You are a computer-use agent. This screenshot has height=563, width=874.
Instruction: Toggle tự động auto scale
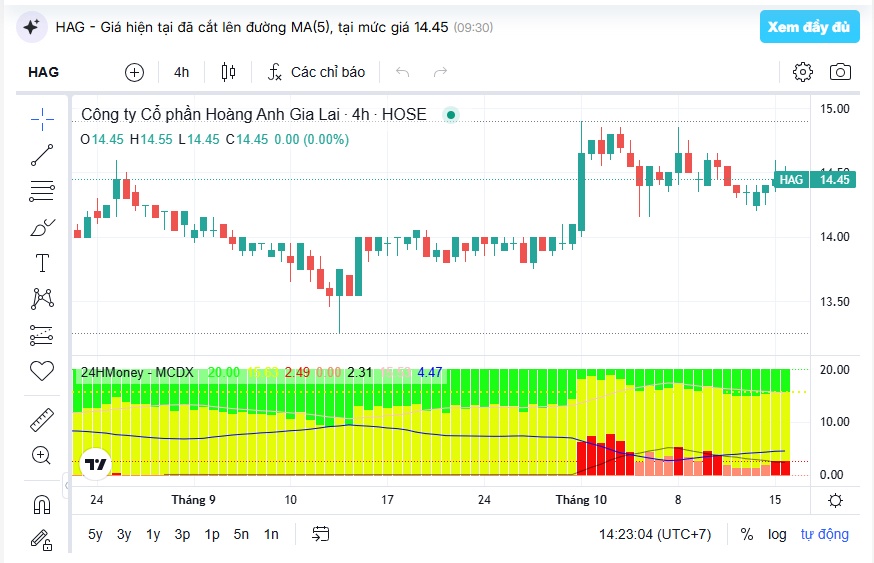(824, 534)
